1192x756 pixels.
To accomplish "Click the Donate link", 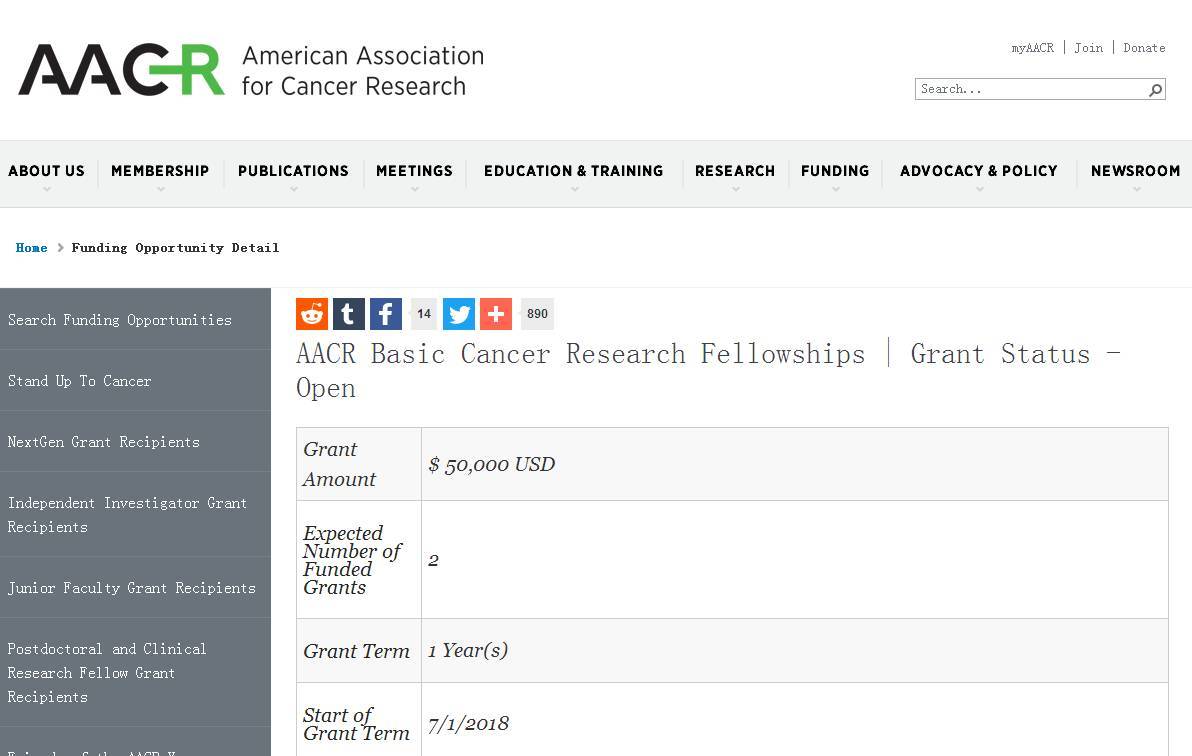I will [x=1144, y=48].
